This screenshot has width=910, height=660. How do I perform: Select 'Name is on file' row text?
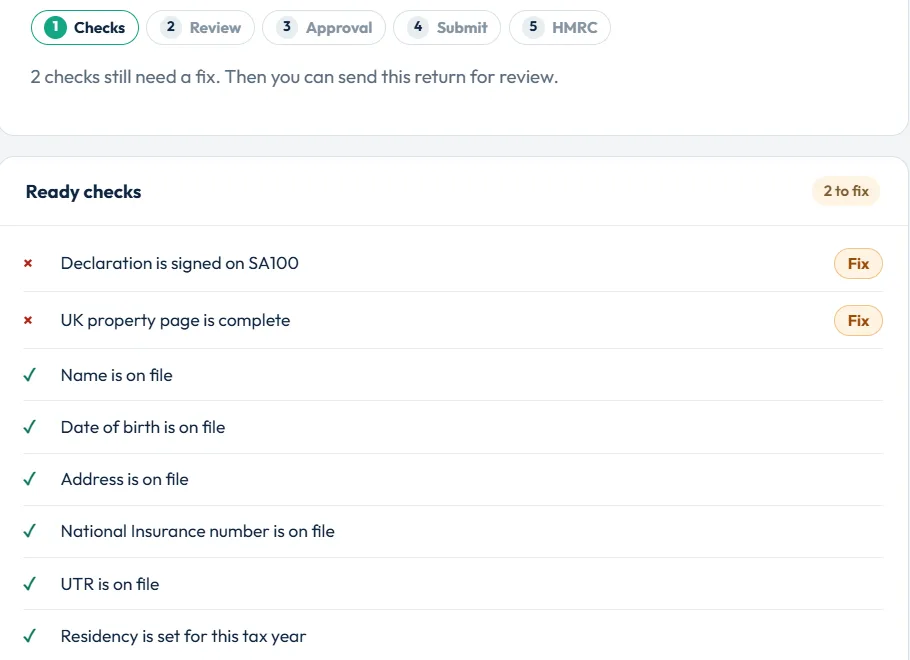coord(117,375)
